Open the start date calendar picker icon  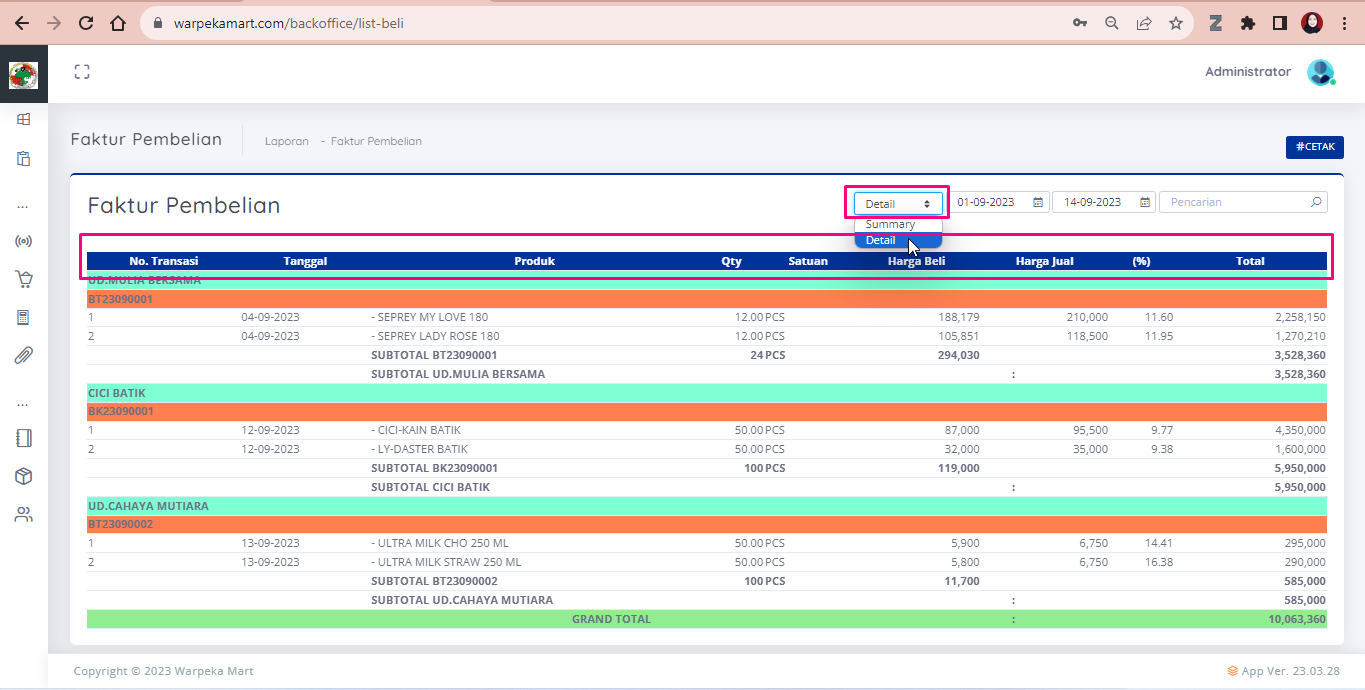click(x=1038, y=202)
